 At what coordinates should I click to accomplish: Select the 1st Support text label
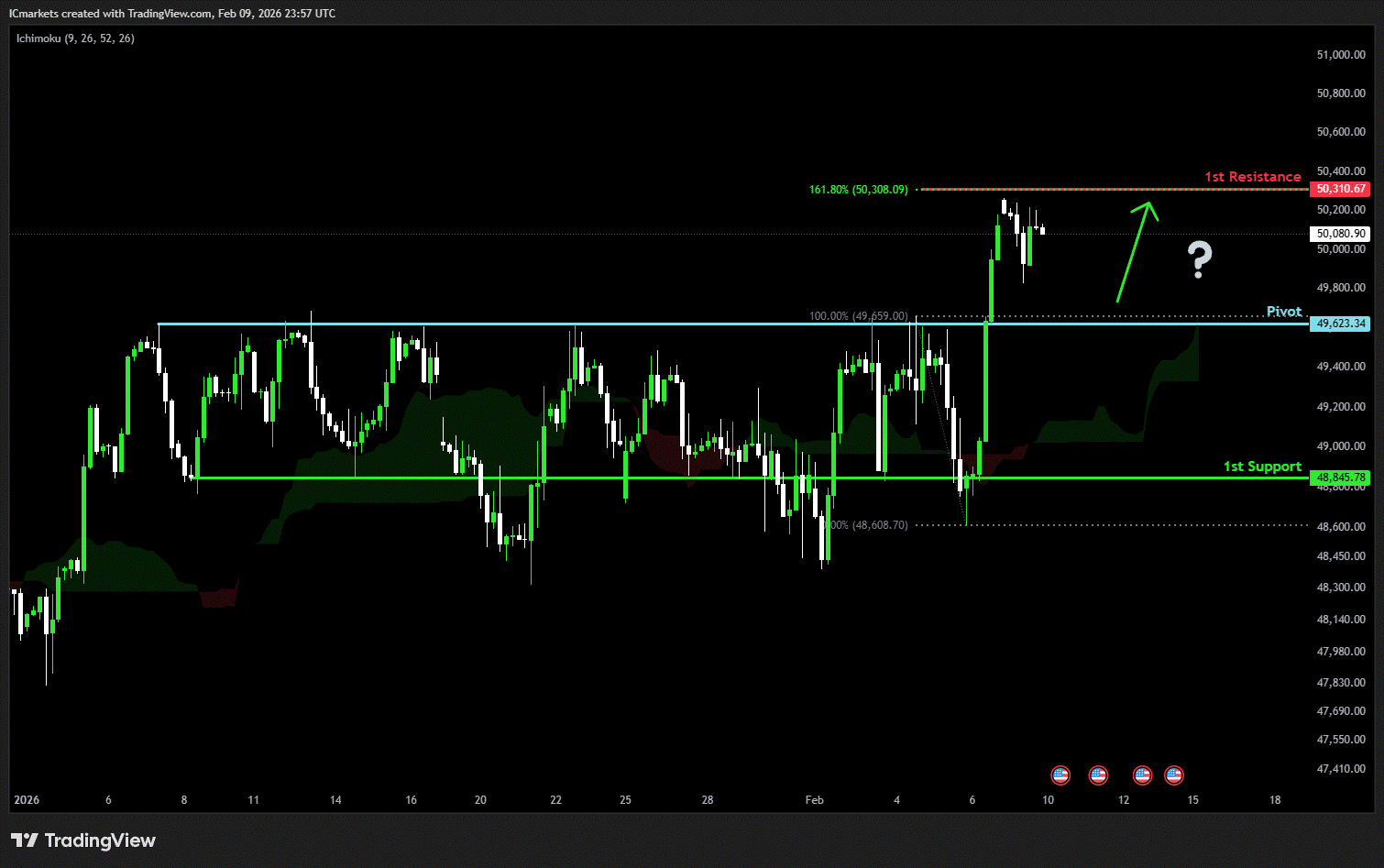(x=1262, y=467)
